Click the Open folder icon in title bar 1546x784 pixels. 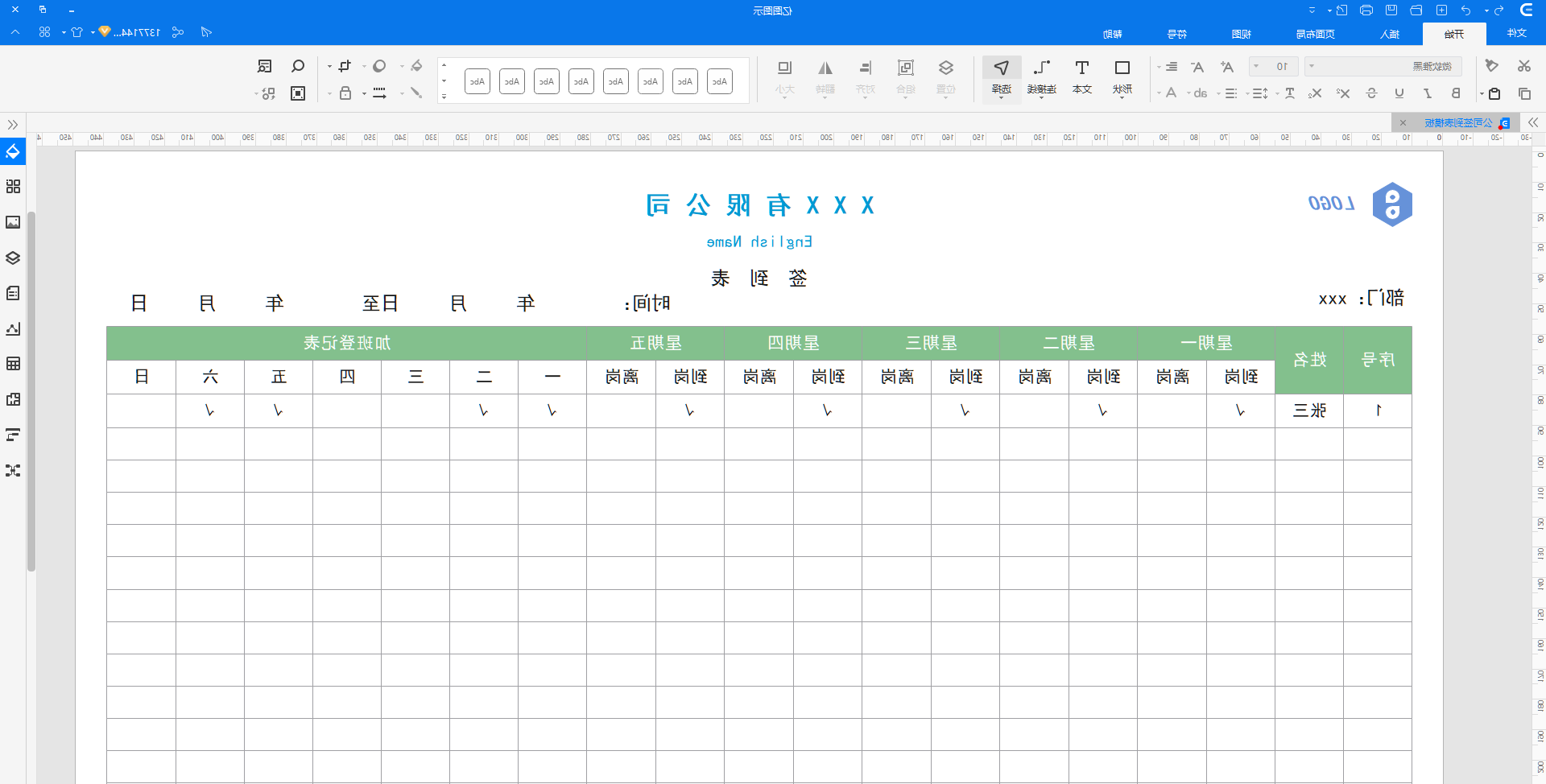tap(1416, 10)
